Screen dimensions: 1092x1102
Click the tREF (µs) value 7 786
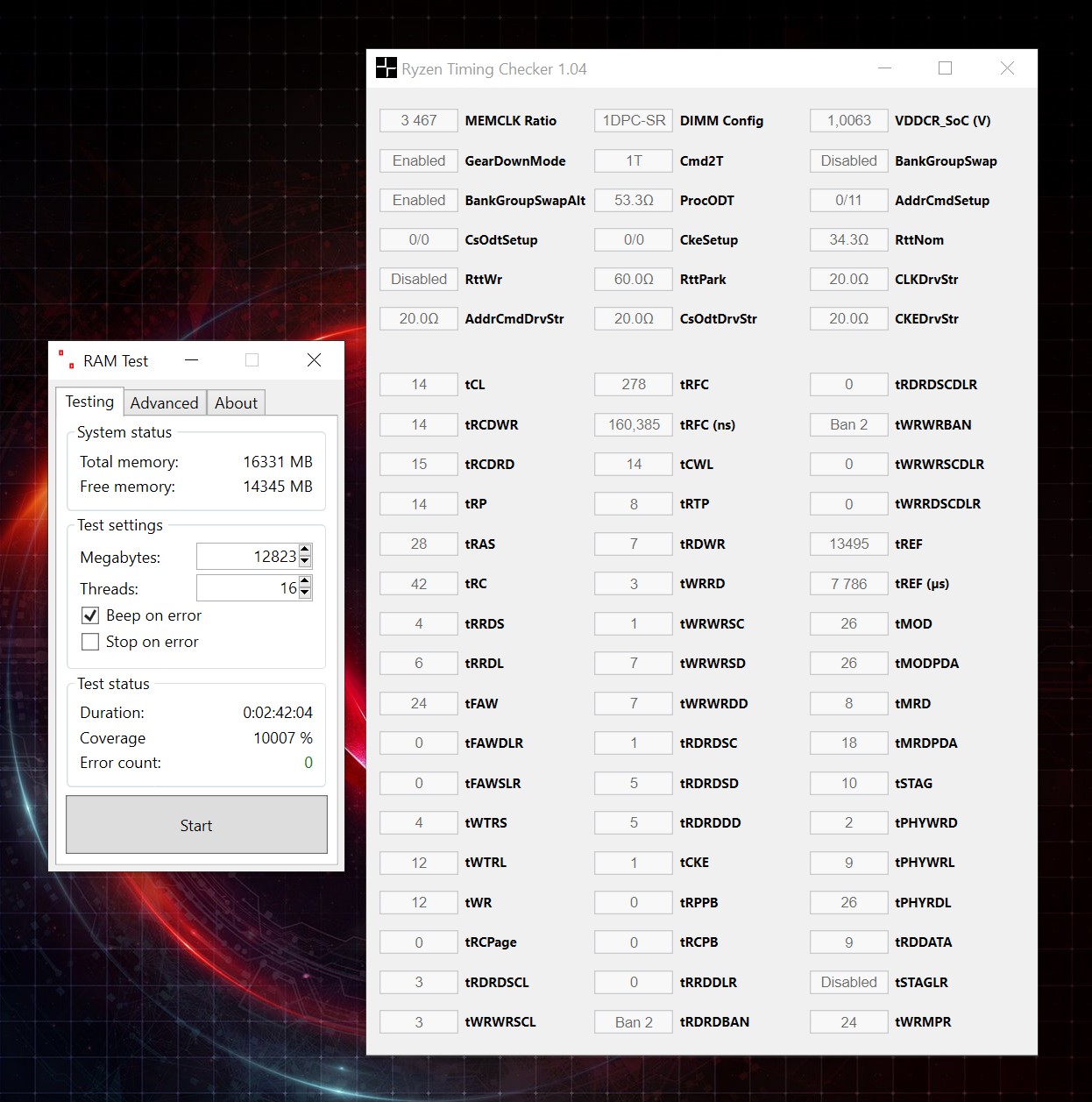point(849,583)
